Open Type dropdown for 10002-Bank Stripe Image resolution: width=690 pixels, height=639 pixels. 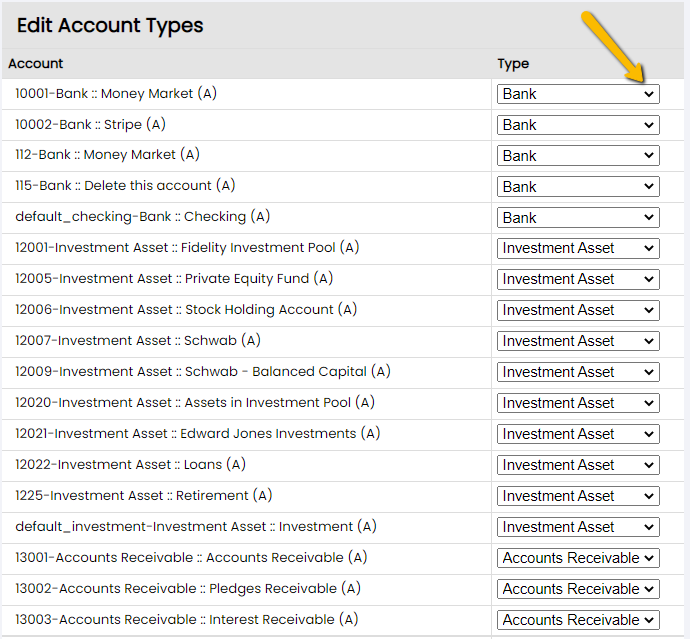(x=578, y=125)
